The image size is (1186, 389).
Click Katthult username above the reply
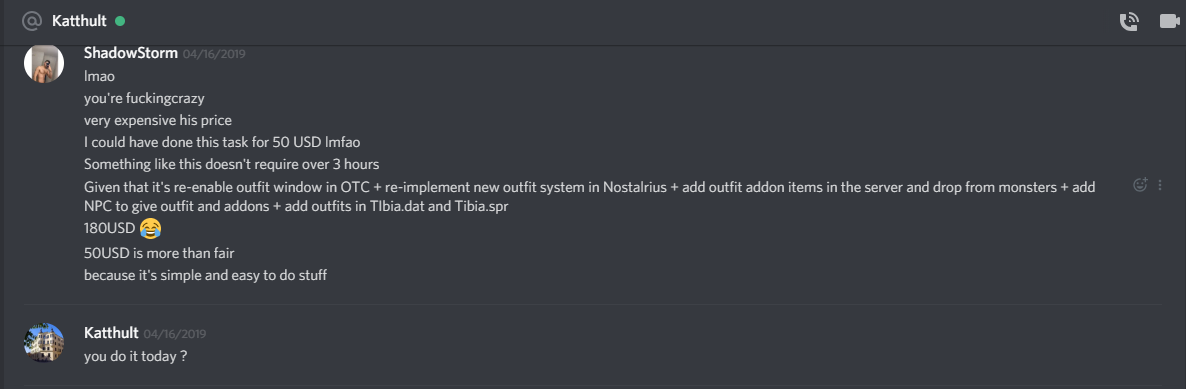pos(111,333)
